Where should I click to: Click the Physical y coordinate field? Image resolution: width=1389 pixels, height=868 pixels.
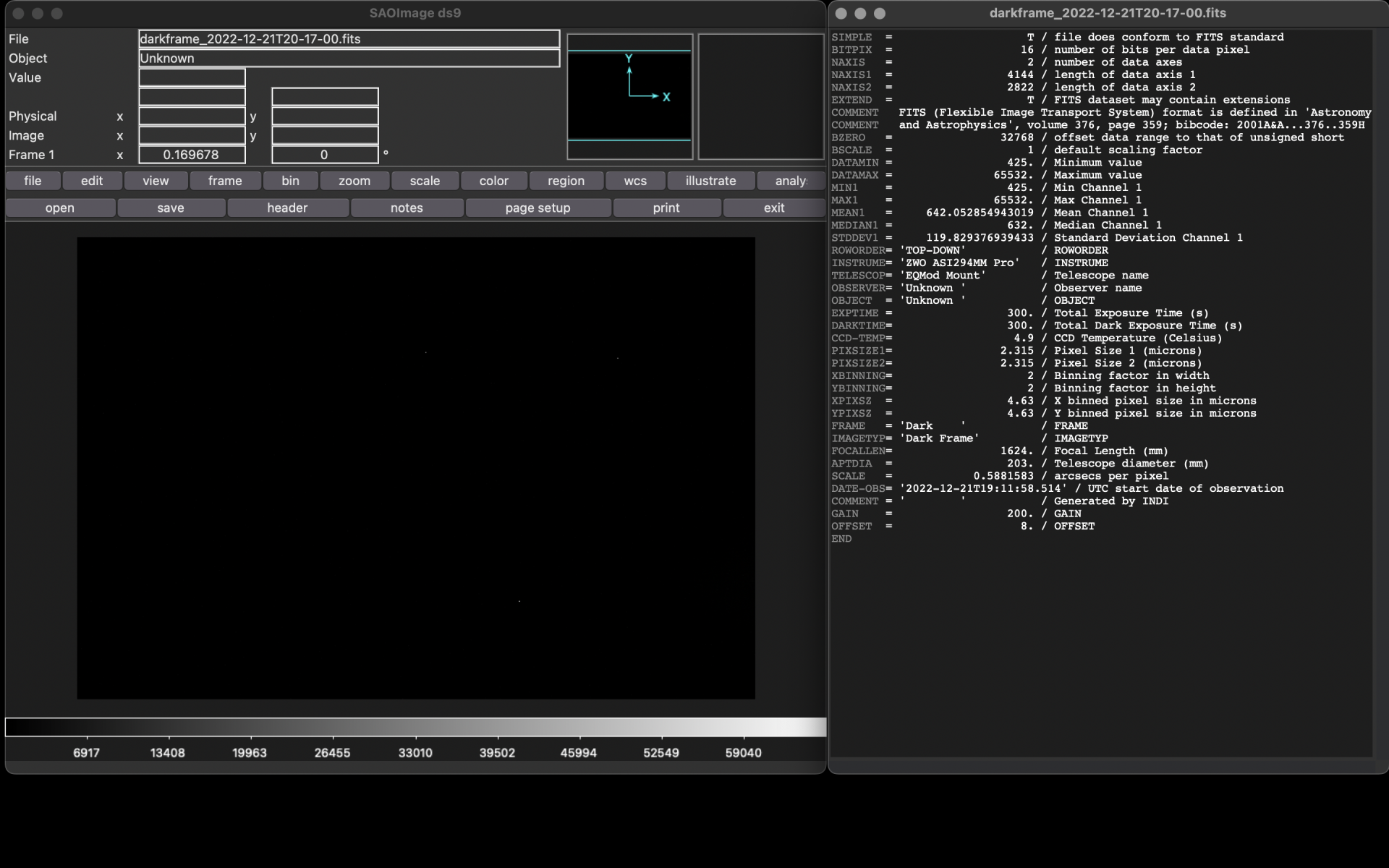tap(325, 116)
